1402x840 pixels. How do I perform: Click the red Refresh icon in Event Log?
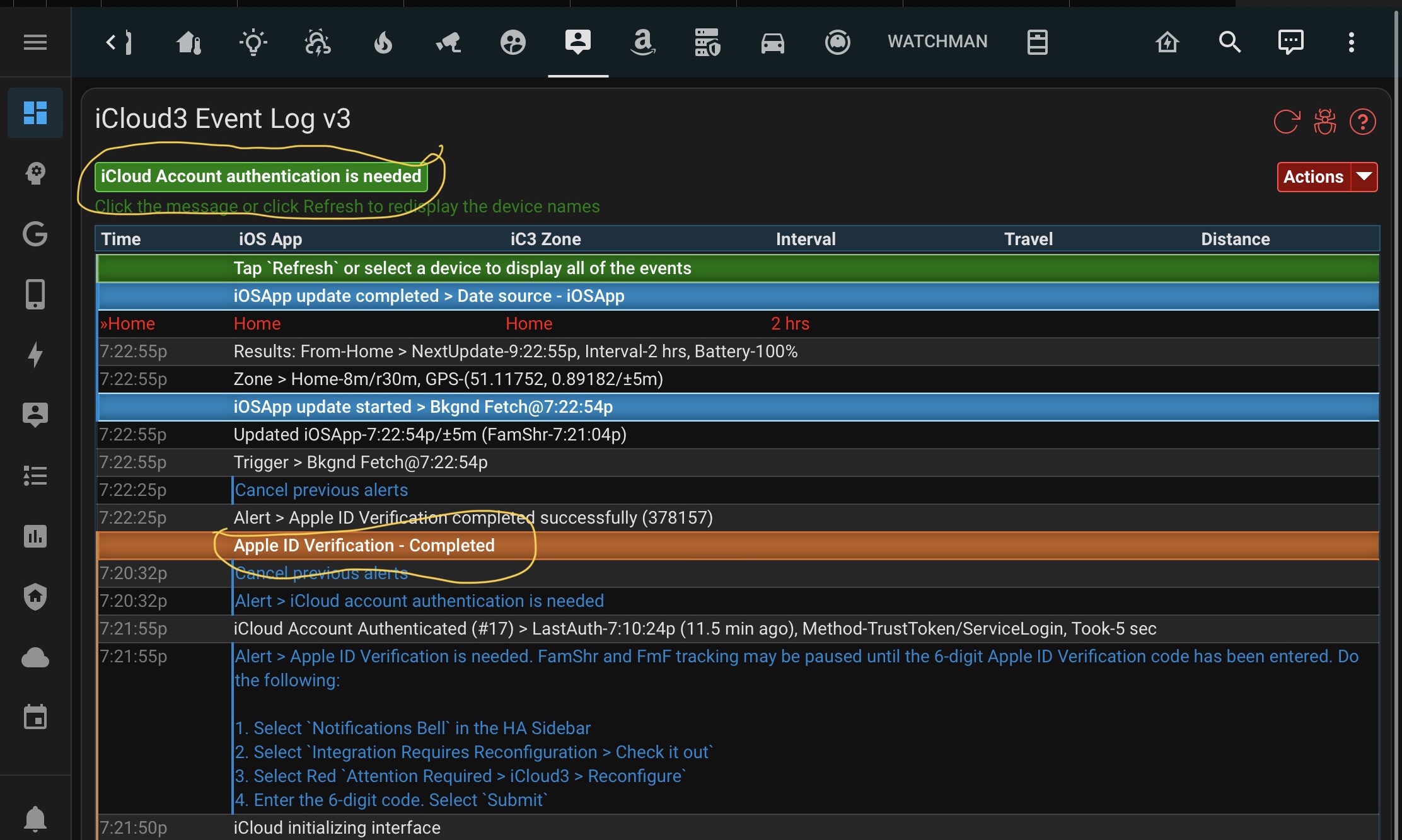(x=1287, y=122)
